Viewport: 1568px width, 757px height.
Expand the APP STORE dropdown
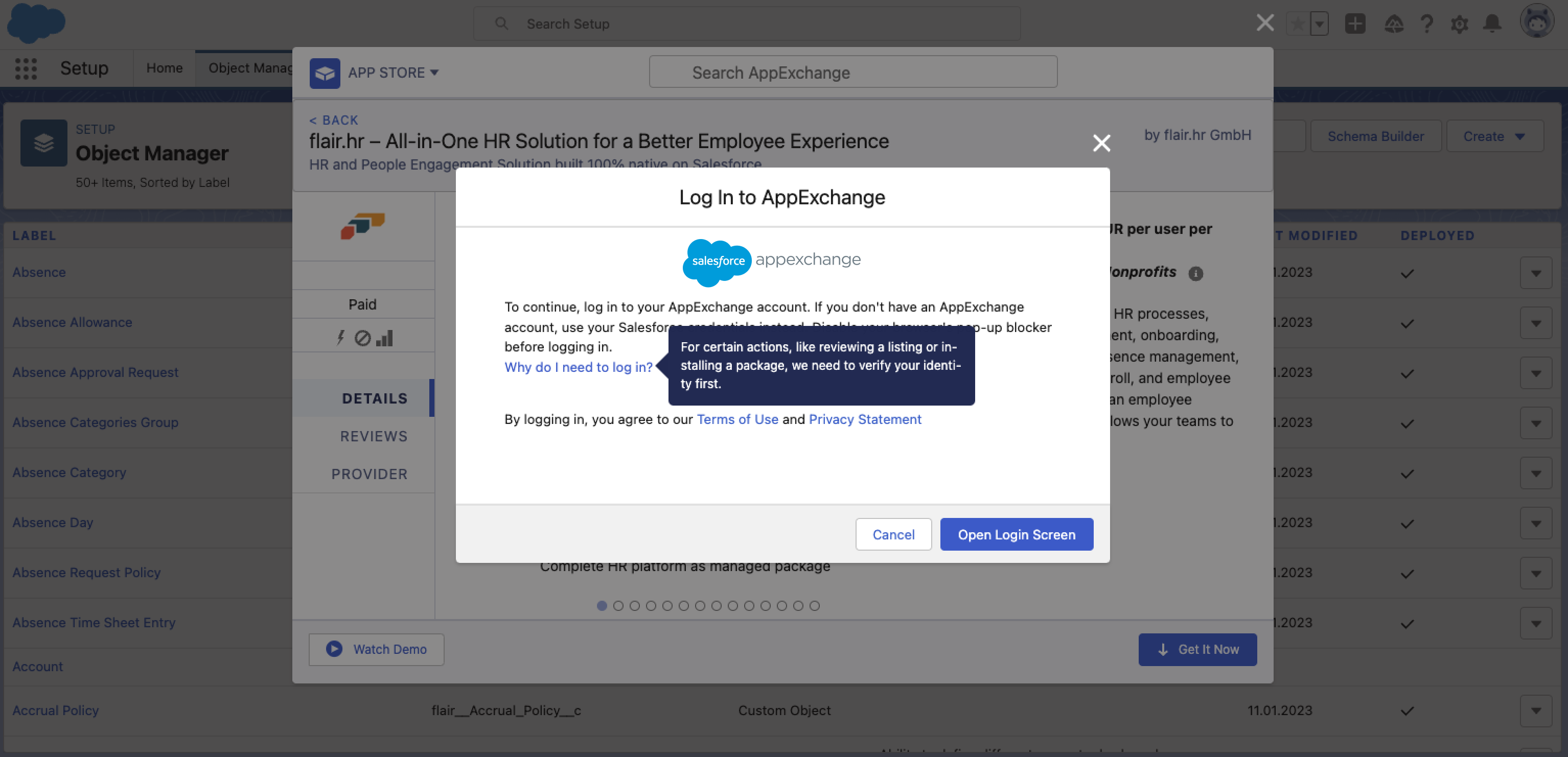[393, 73]
